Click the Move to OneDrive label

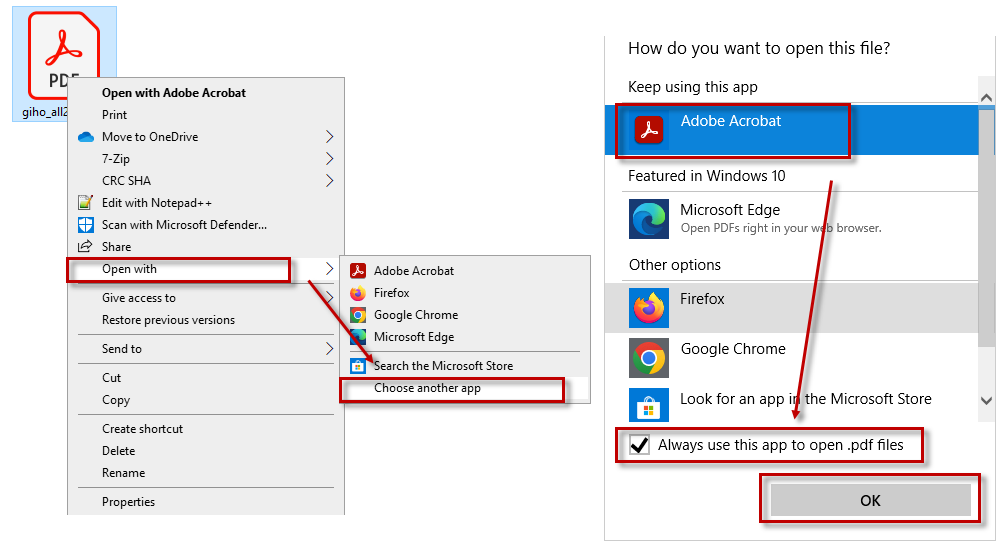(150, 137)
